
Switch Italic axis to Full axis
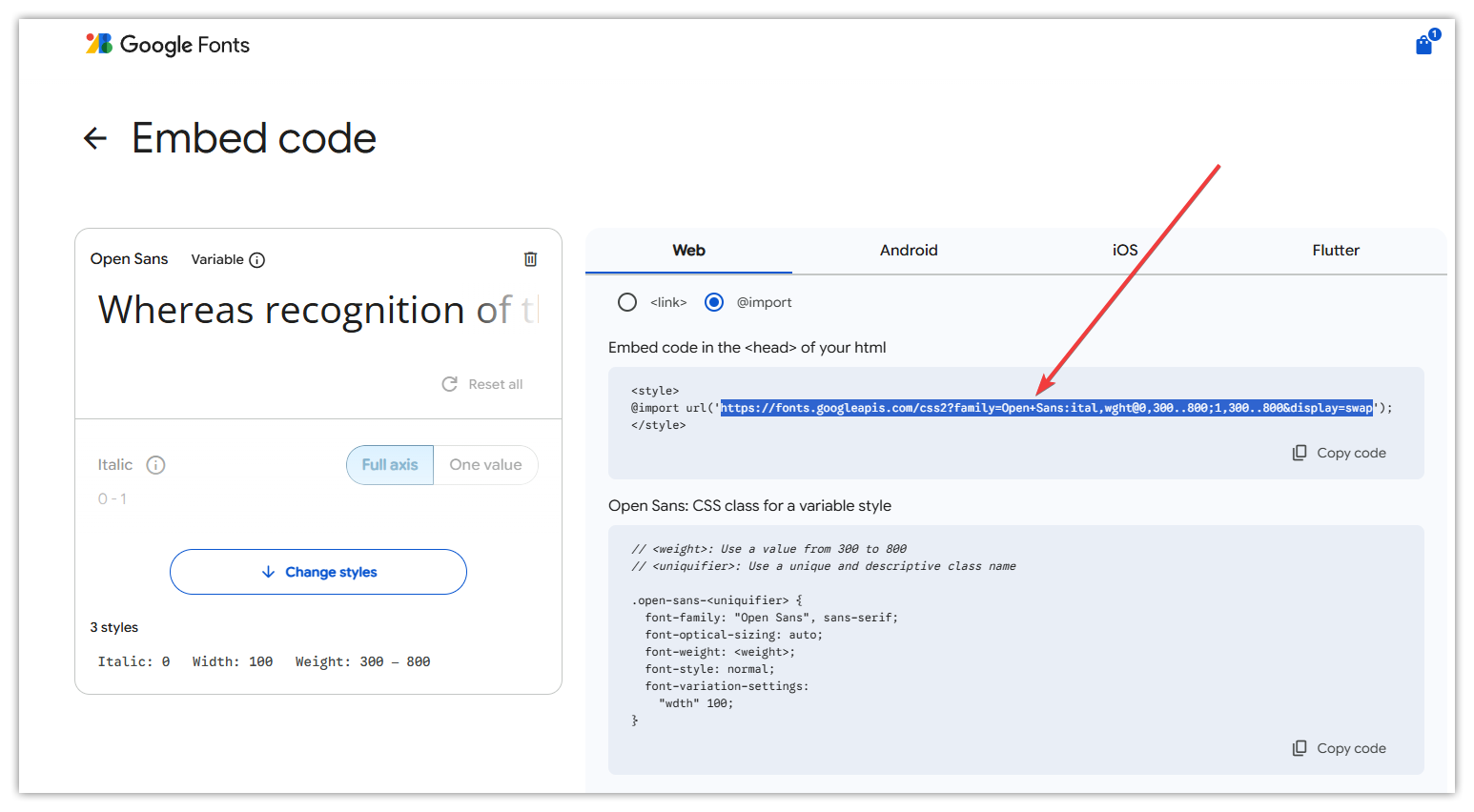pyautogui.click(x=390, y=465)
